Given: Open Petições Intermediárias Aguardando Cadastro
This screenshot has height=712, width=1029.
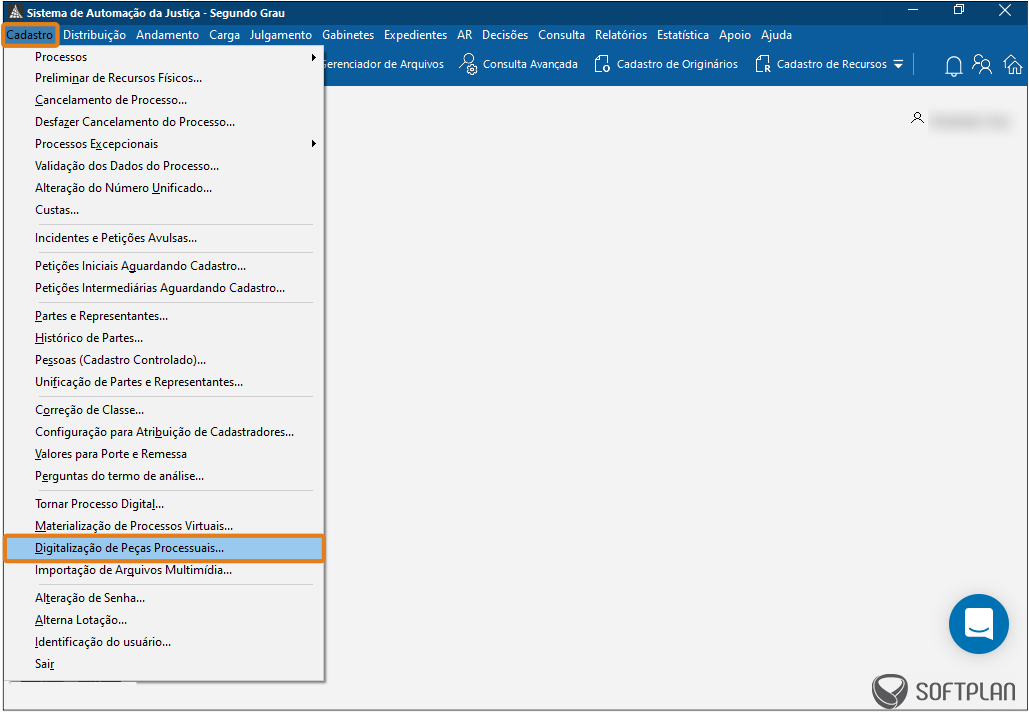Looking at the screenshot, I should [164, 288].
